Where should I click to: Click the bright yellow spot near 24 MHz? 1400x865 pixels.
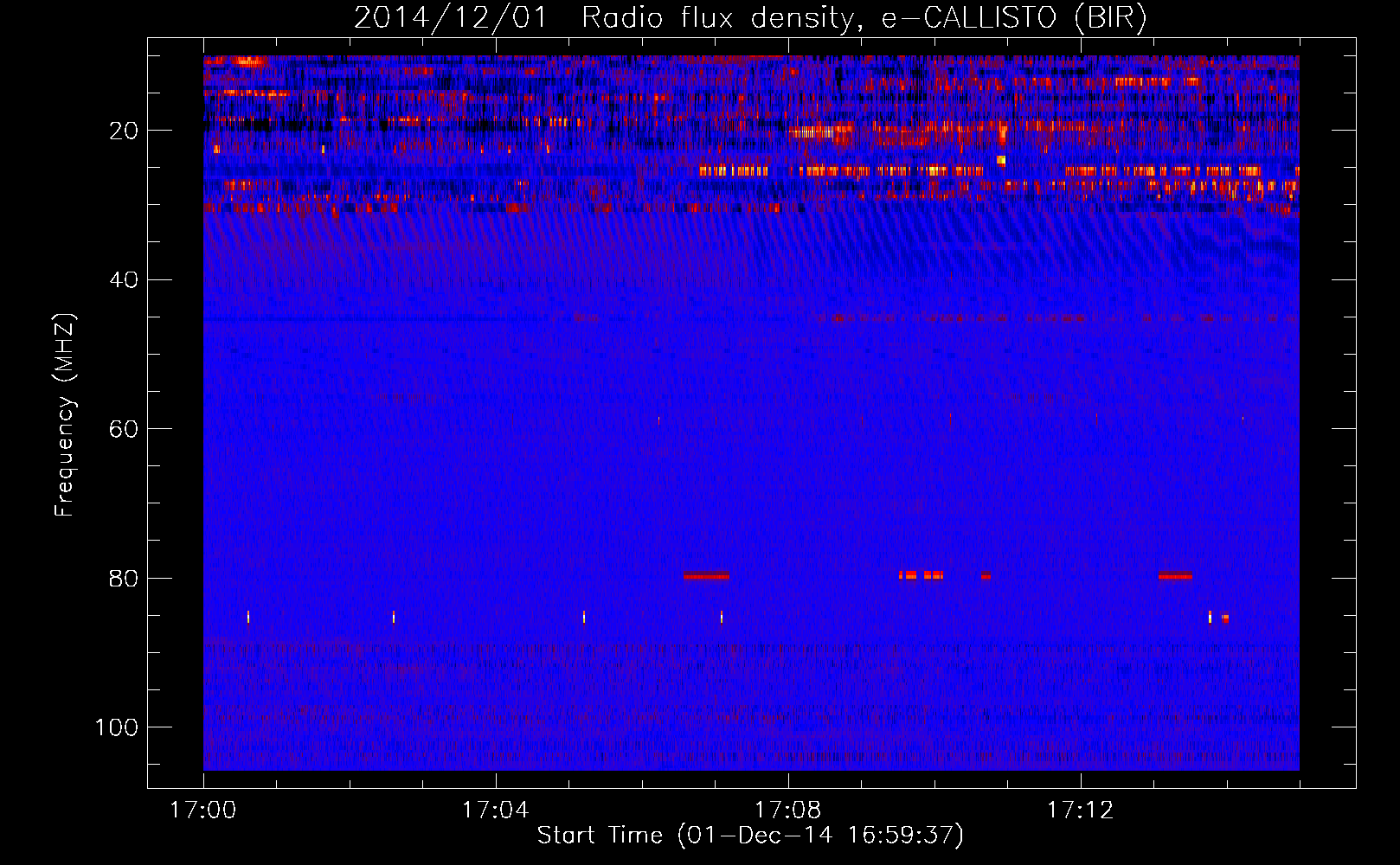click(x=1001, y=160)
